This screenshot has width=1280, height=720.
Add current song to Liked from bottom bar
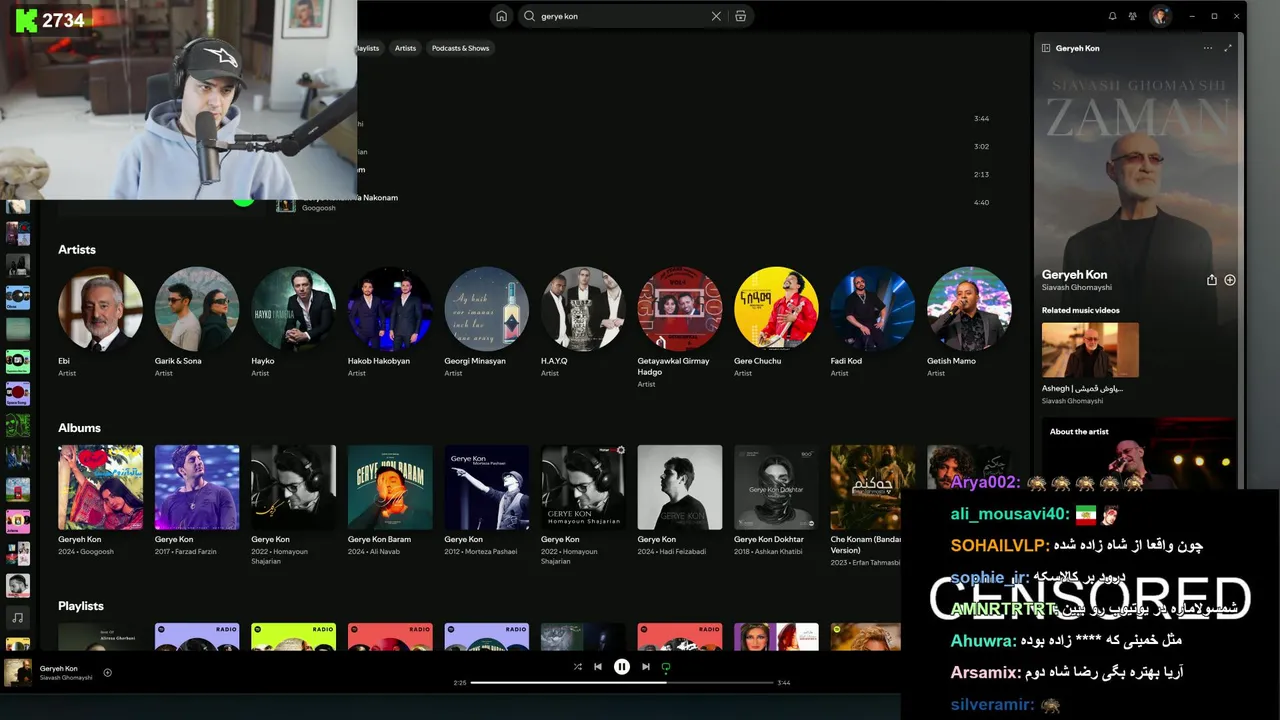pyautogui.click(x=108, y=672)
